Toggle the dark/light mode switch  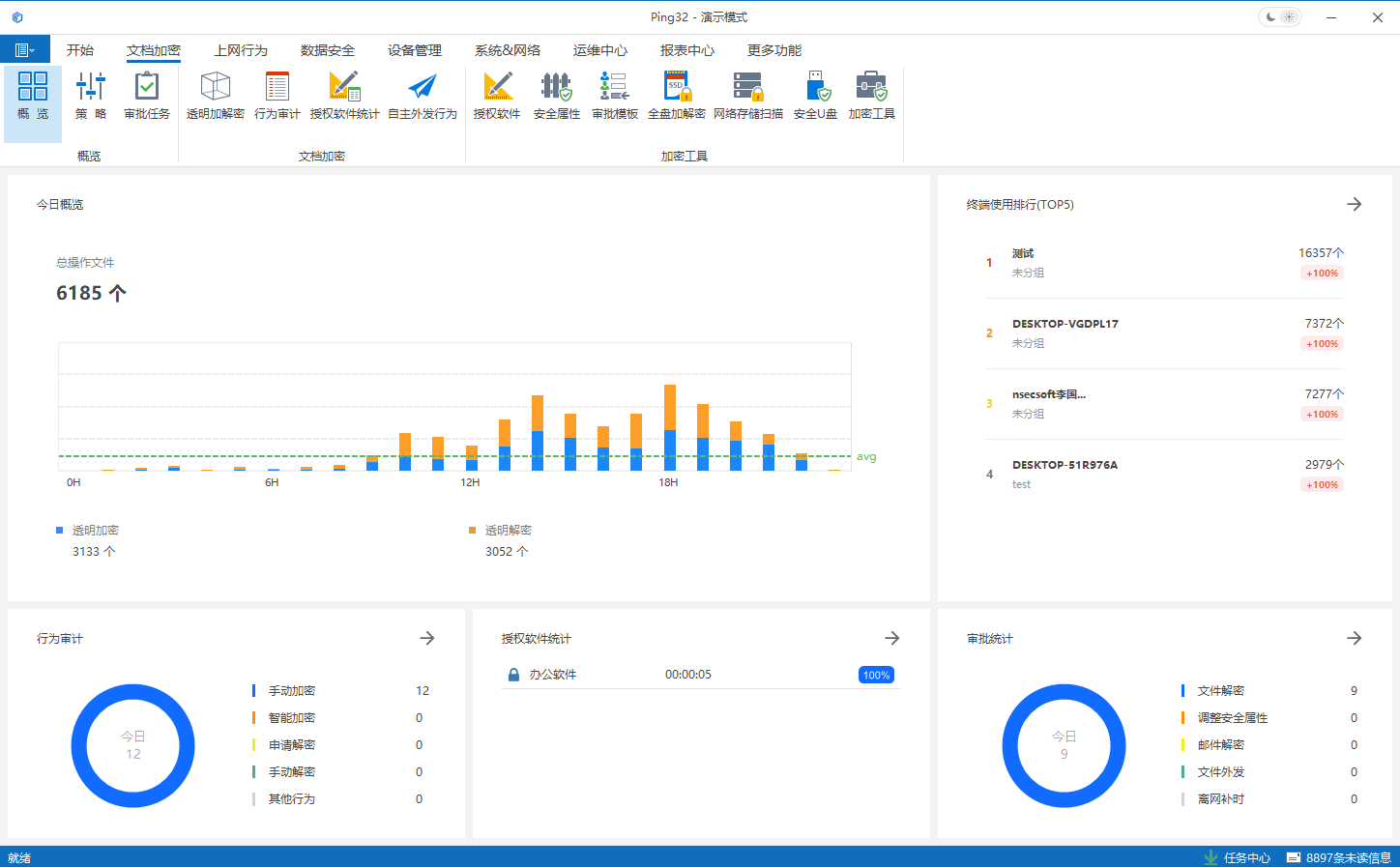1279,17
